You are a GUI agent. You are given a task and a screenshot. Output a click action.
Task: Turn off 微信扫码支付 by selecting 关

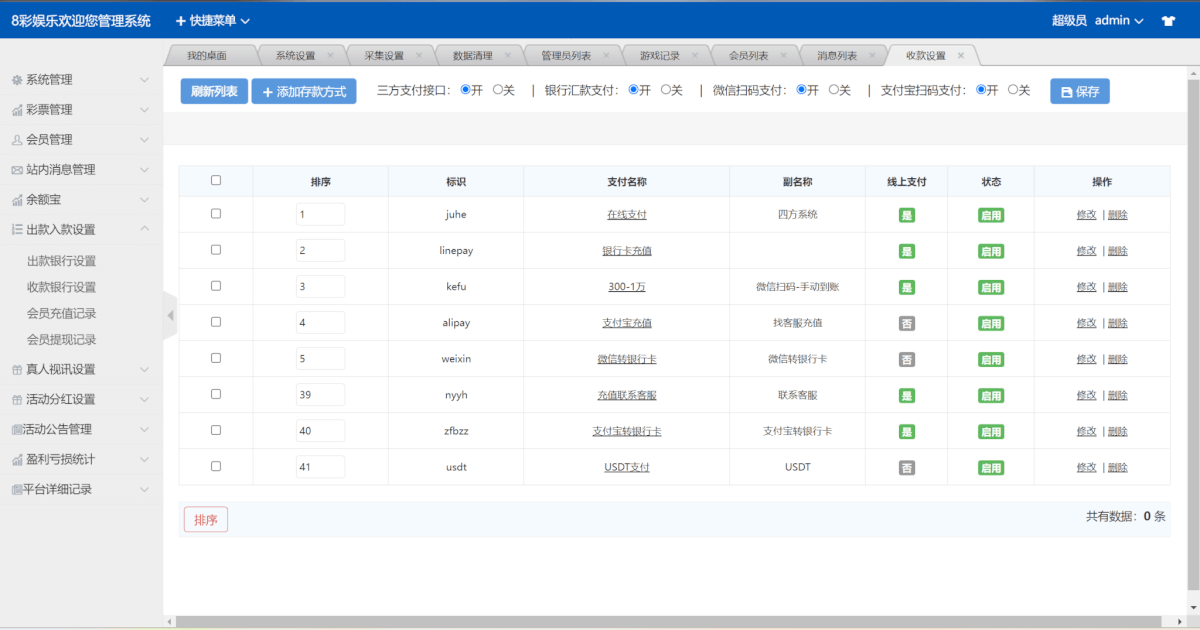tap(833, 90)
